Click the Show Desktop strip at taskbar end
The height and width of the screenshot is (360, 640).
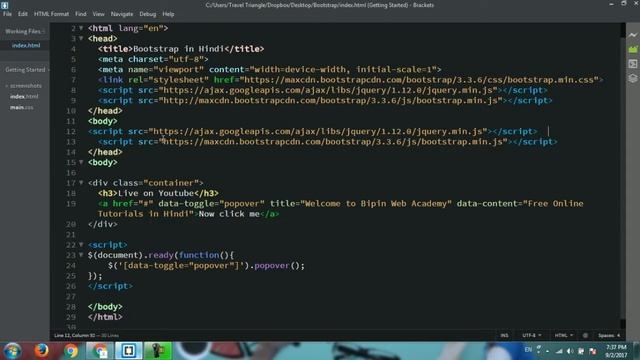pyautogui.click(x=637, y=351)
